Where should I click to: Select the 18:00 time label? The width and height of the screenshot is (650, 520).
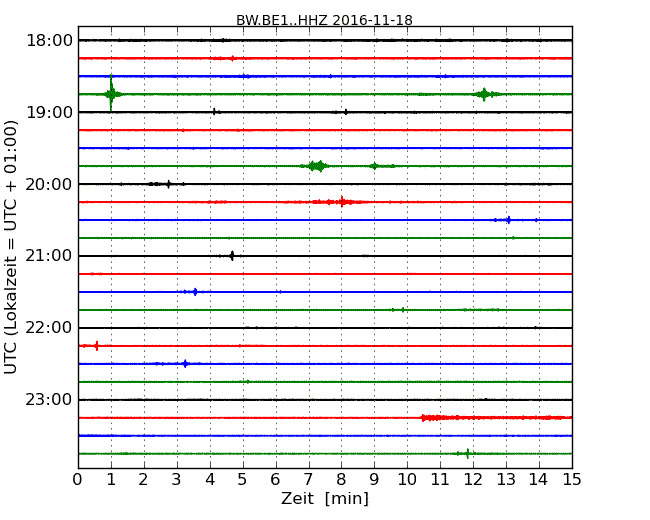click(x=50, y=41)
